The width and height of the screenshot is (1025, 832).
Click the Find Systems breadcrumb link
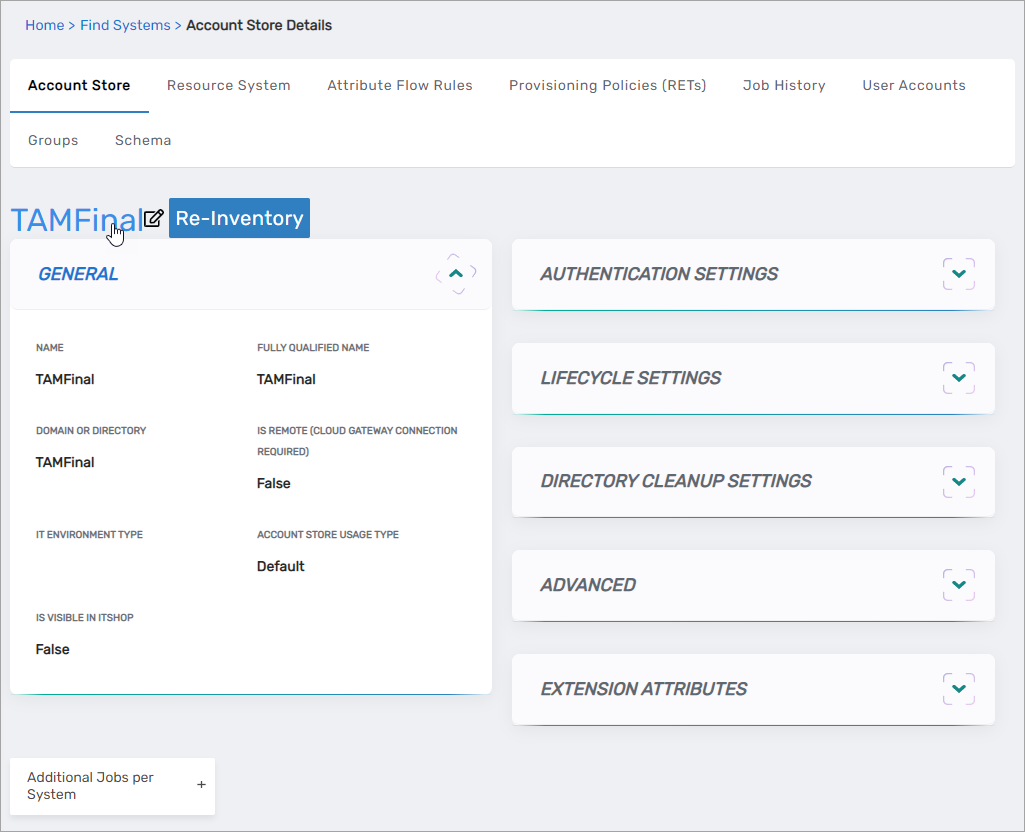point(125,25)
